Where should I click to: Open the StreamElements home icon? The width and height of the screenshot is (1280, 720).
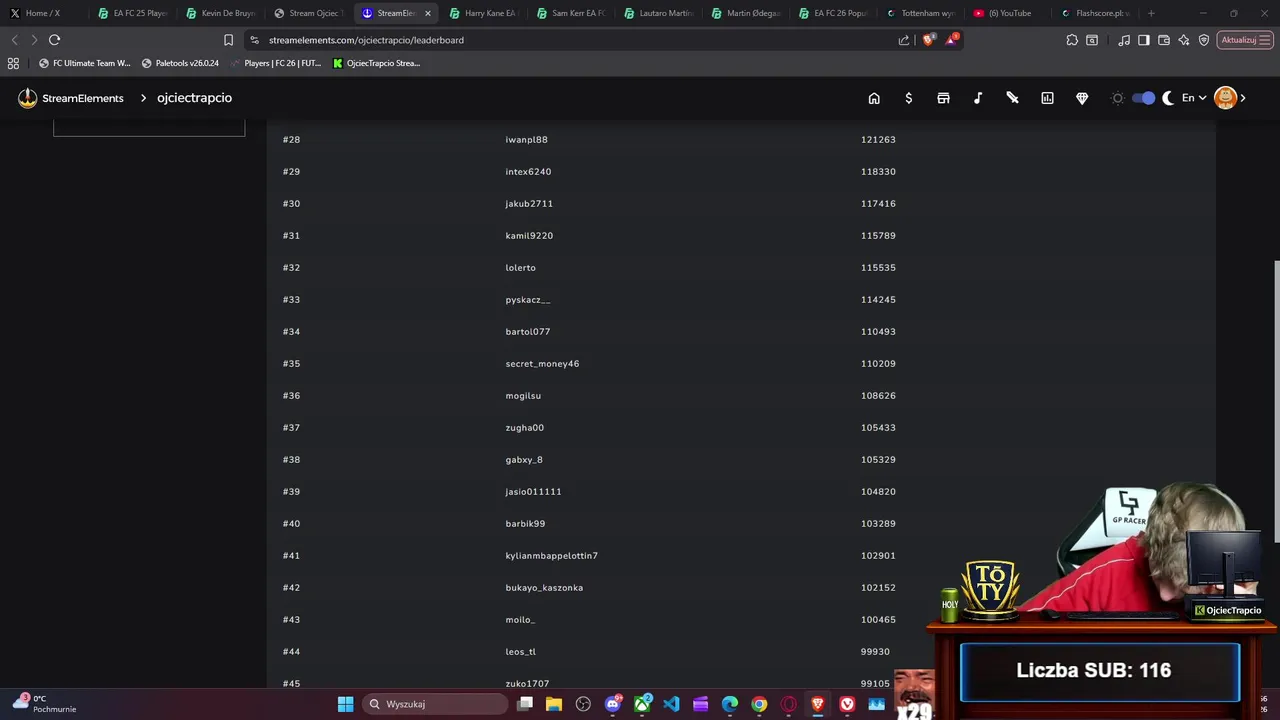(x=874, y=98)
